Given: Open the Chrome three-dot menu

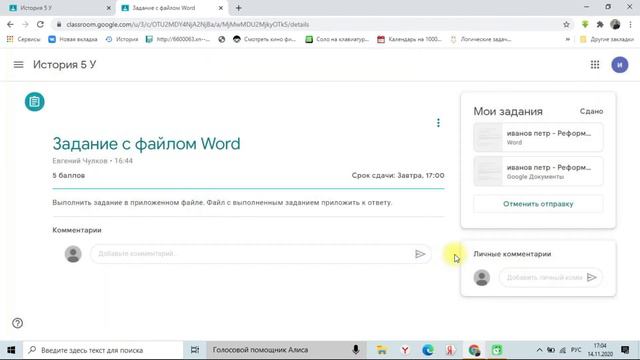Looking at the screenshot, I should [631, 24].
